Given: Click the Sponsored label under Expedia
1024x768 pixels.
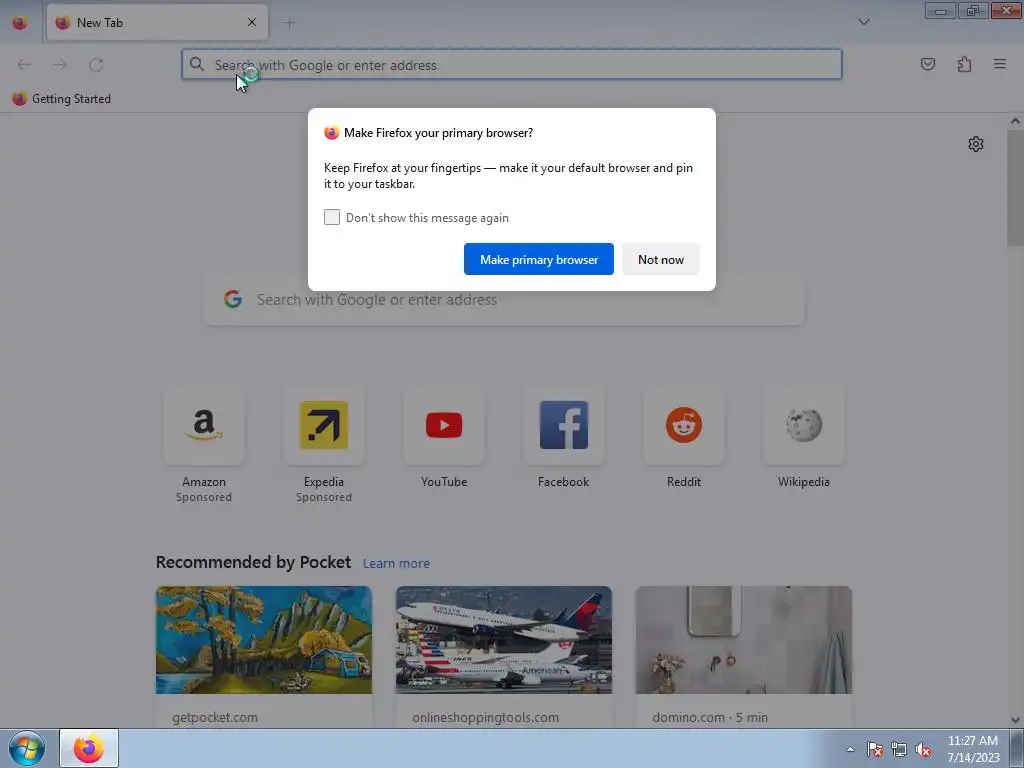Looking at the screenshot, I should coord(324,497).
